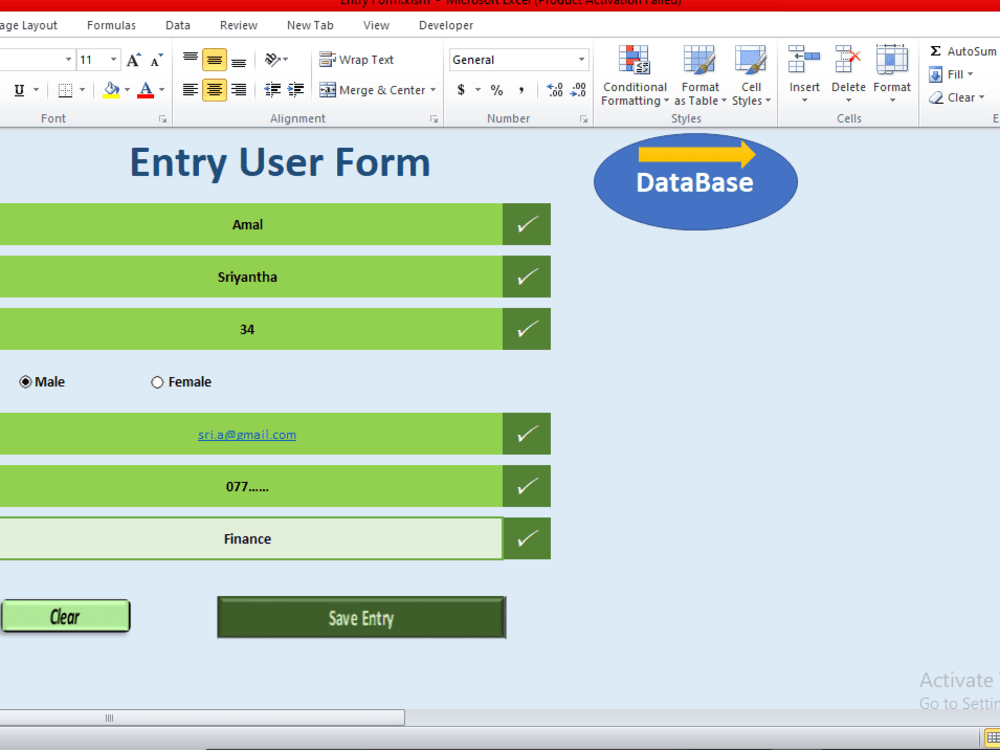Open the Formulas ribbon tab

(x=111, y=24)
